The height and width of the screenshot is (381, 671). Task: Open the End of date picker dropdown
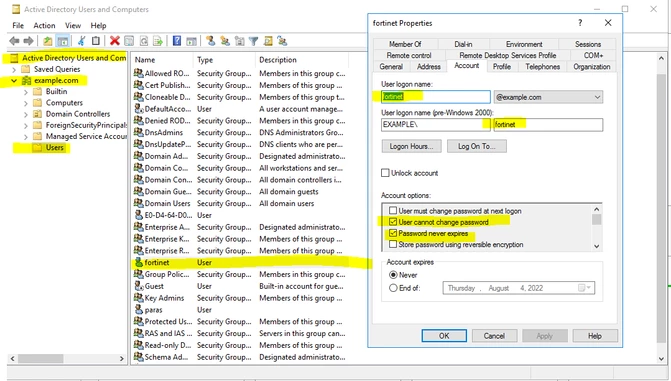(585, 288)
